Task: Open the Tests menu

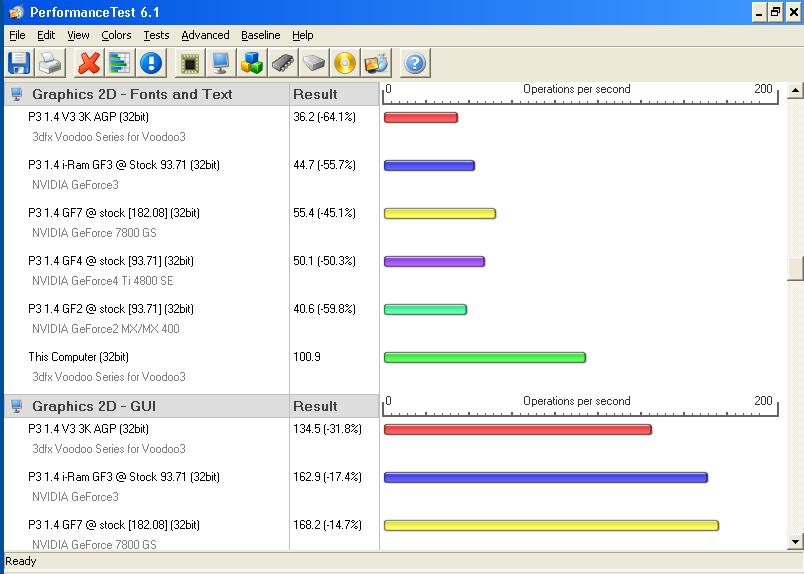Action: 156,35
